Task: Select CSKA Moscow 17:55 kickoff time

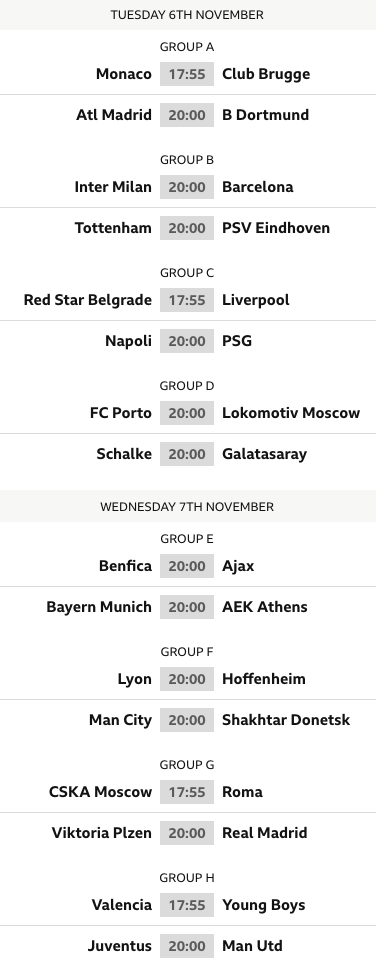Action: pyautogui.click(x=187, y=792)
